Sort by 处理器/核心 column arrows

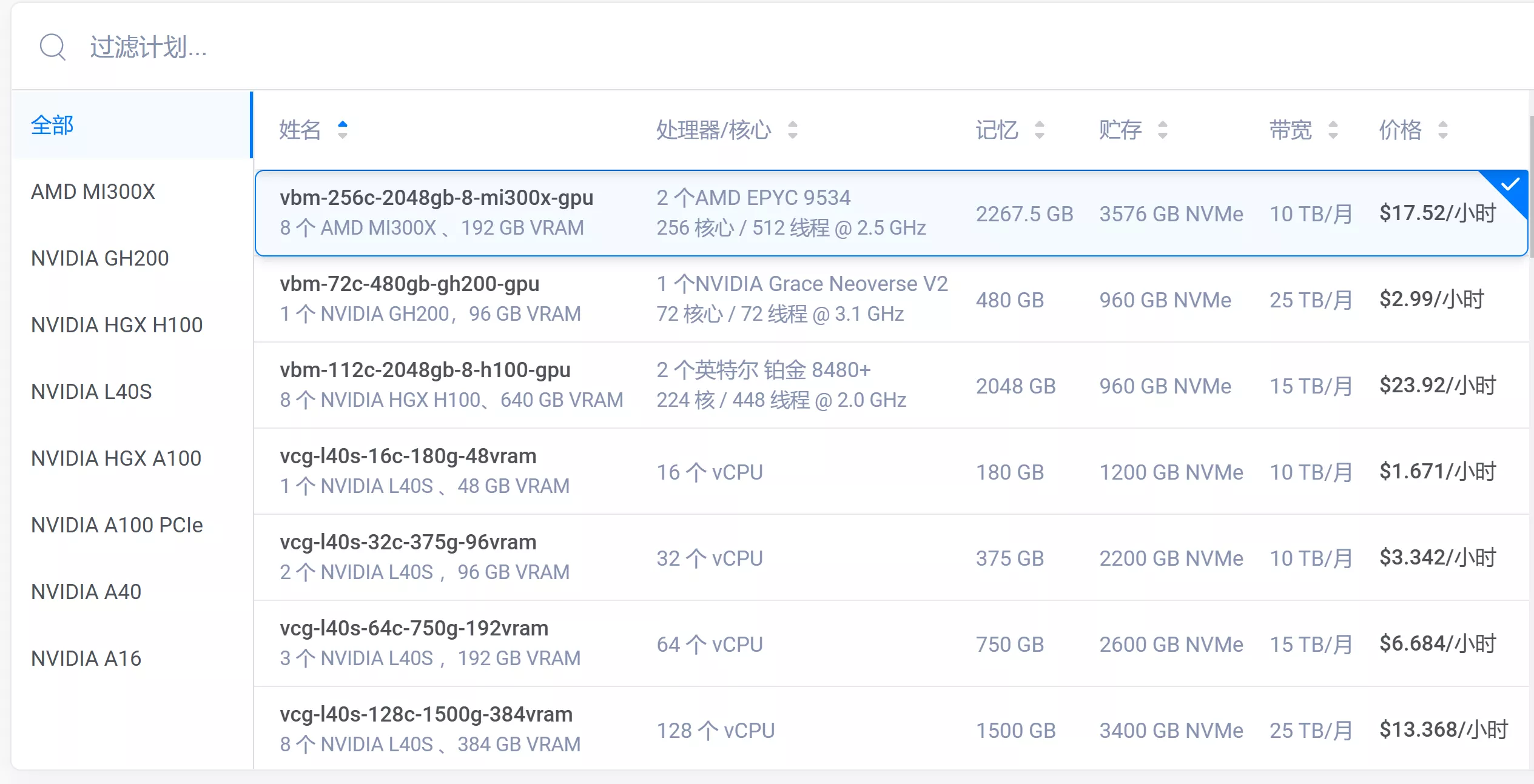click(792, 130)
